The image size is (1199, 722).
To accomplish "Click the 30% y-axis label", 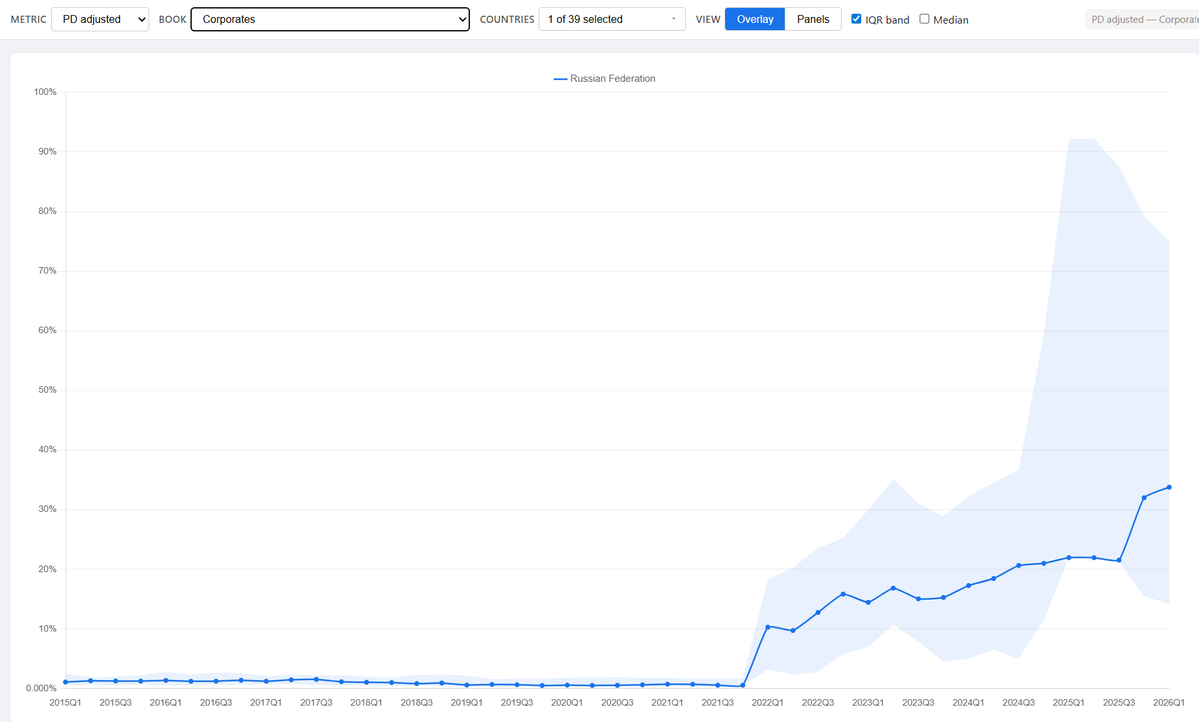I will point(47,509).
